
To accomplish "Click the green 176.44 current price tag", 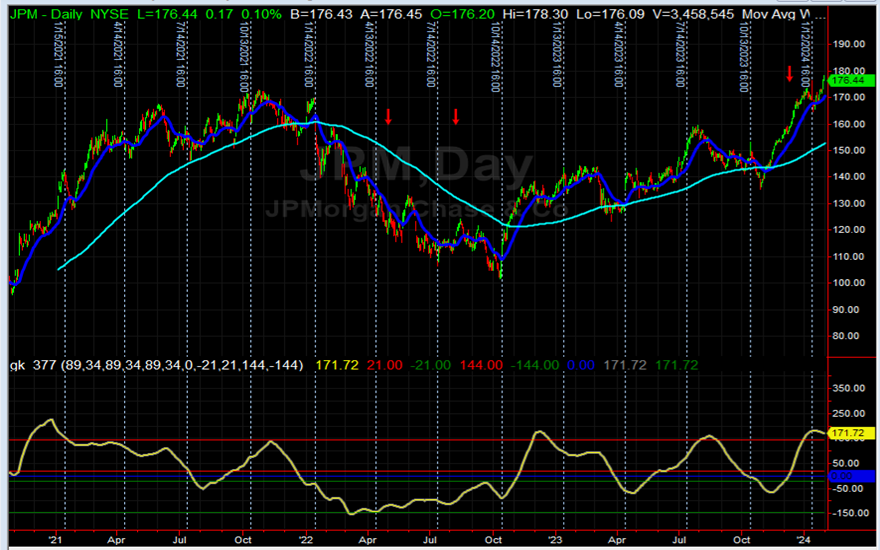I will pos(851,81).
